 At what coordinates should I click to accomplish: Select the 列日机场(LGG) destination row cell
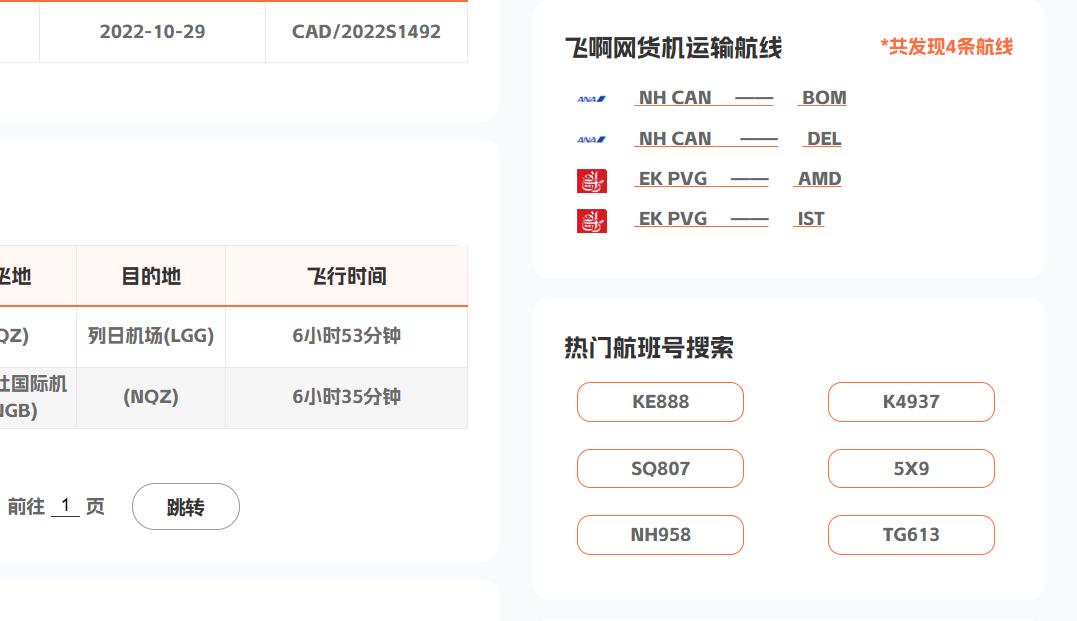click(151, 336)
